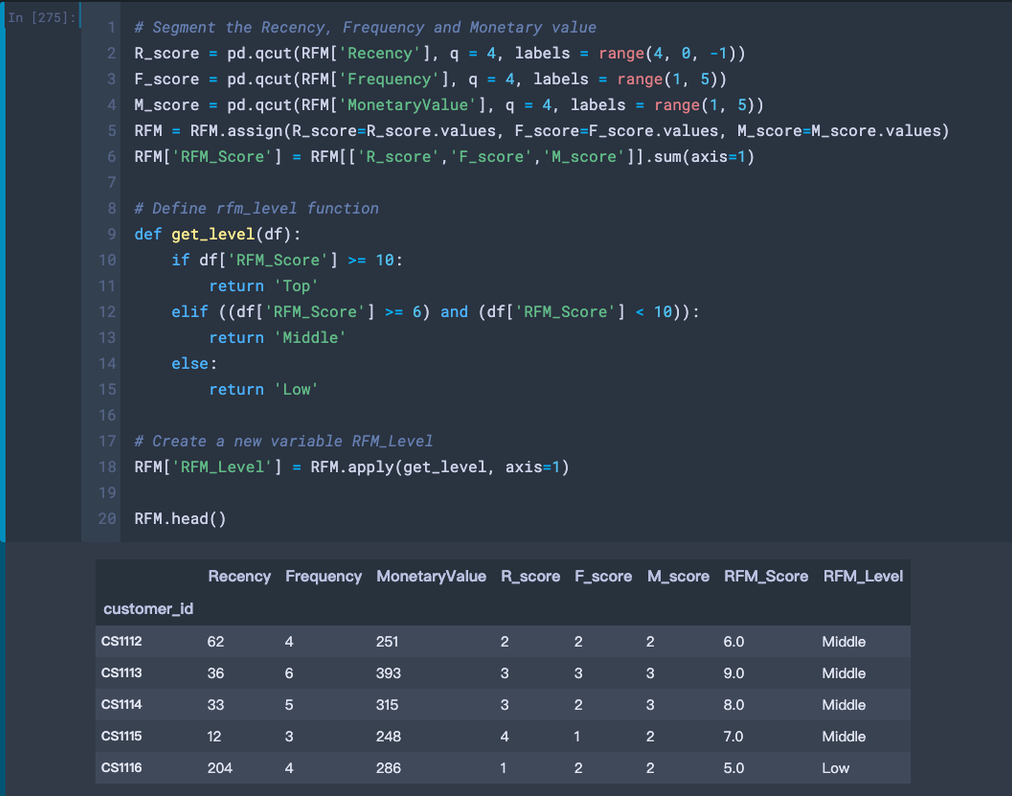Click the 'R_score' column header

tap(531, 577)
